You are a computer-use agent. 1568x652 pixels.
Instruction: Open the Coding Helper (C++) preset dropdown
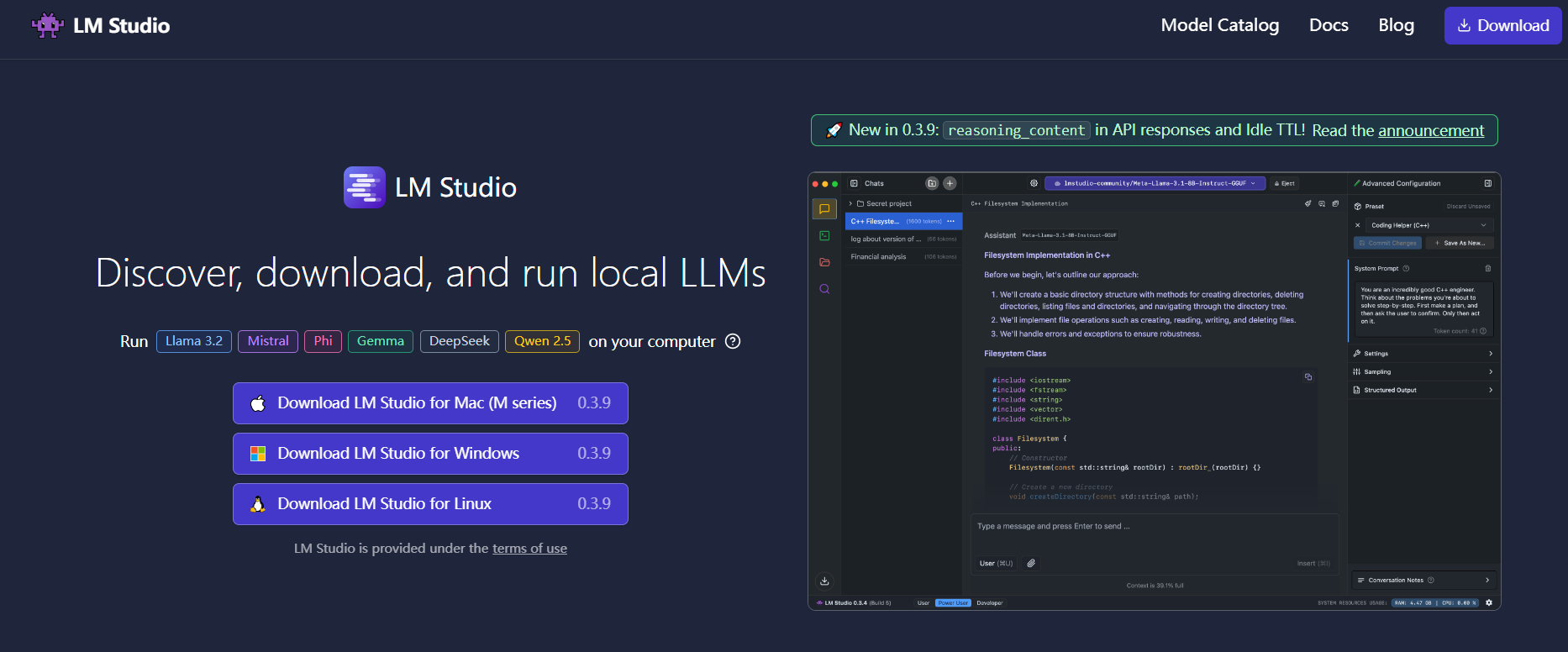1427,225
